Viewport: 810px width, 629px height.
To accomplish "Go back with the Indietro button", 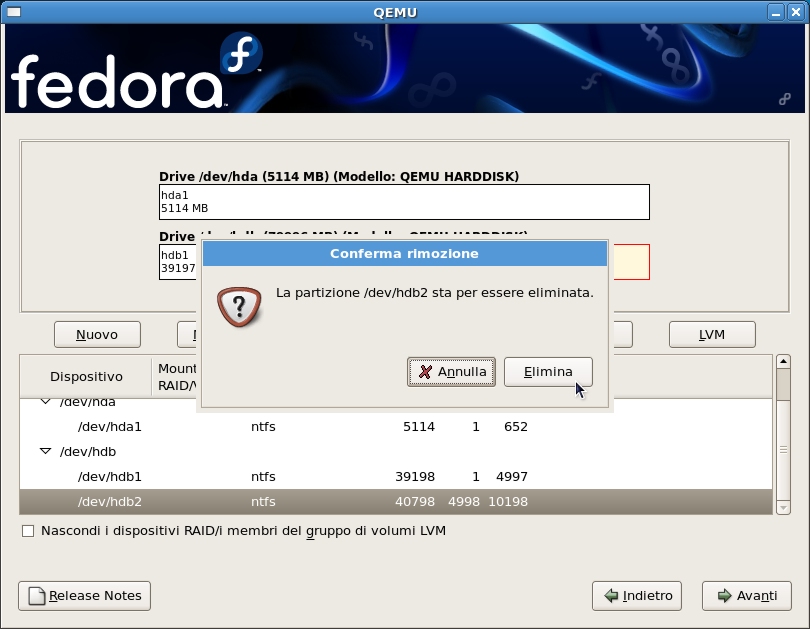I will [637, 596].
